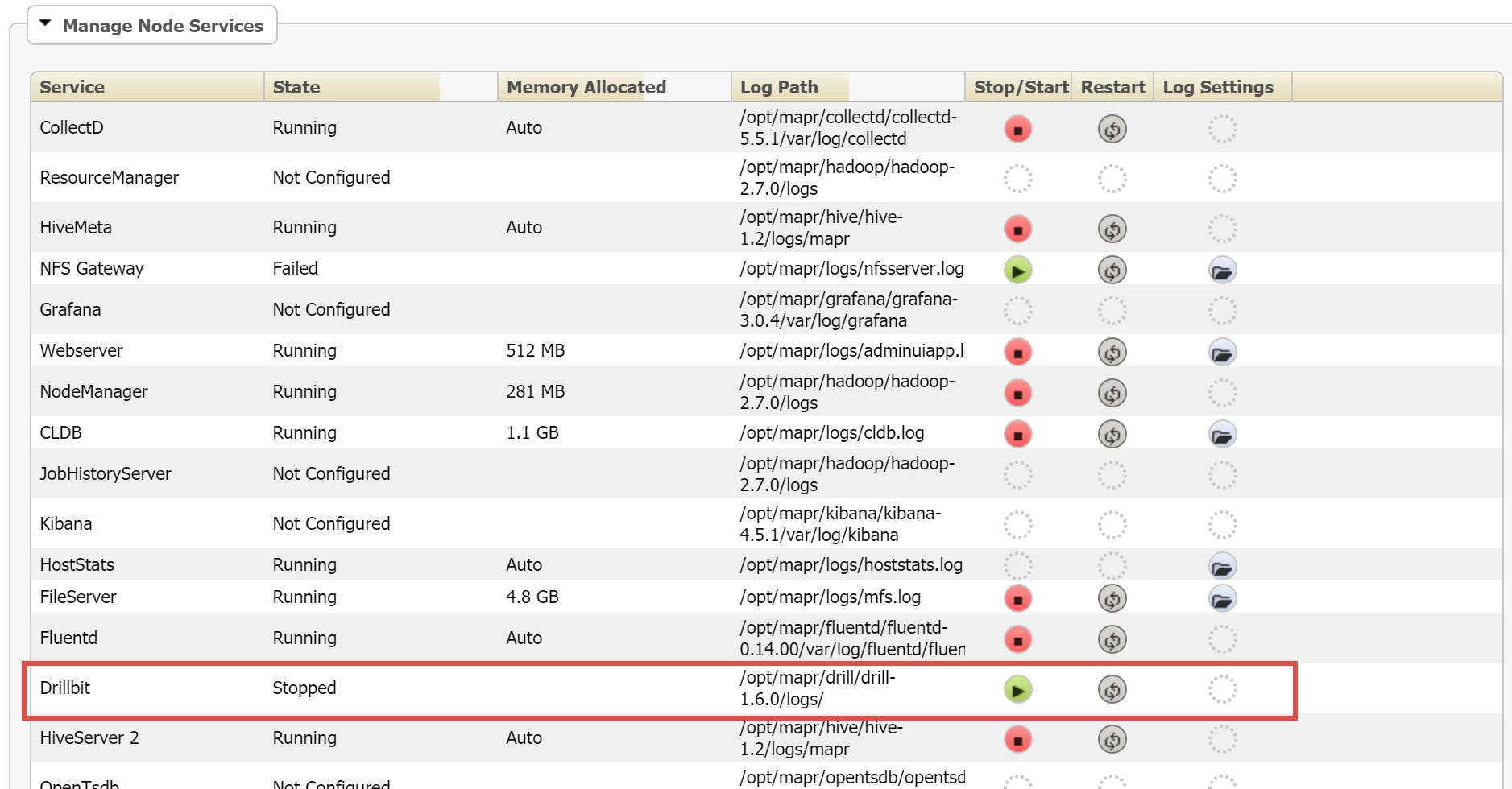Start the NFS Gateway service
The height and width of the screenshot is (789, 1512).
1018,271
